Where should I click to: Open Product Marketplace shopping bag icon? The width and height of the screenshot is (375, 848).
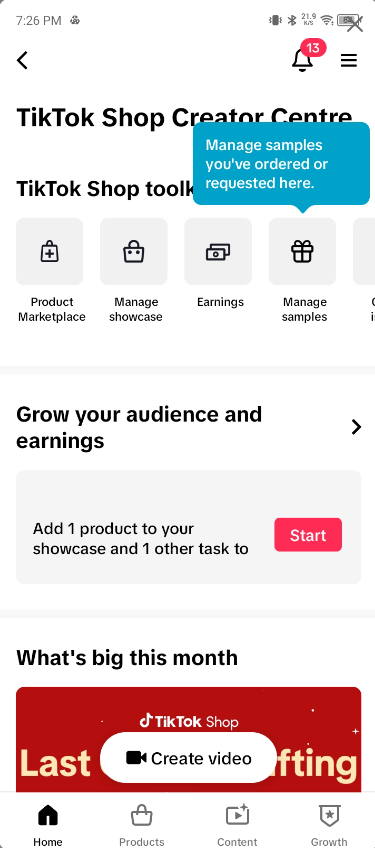(50, 251)
